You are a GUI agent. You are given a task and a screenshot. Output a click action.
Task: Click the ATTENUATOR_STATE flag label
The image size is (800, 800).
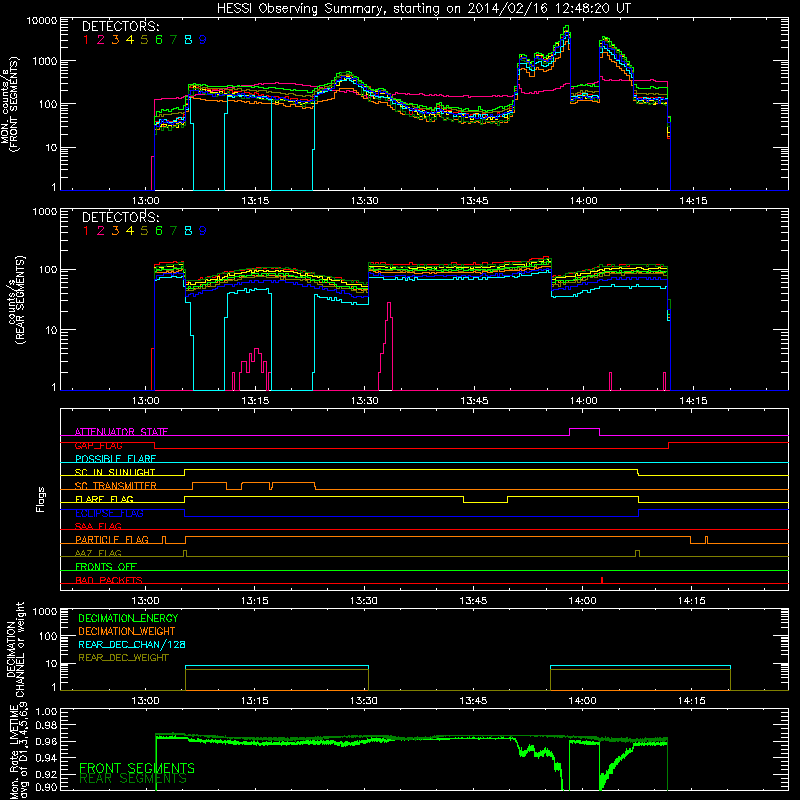(x=121, y=432)
